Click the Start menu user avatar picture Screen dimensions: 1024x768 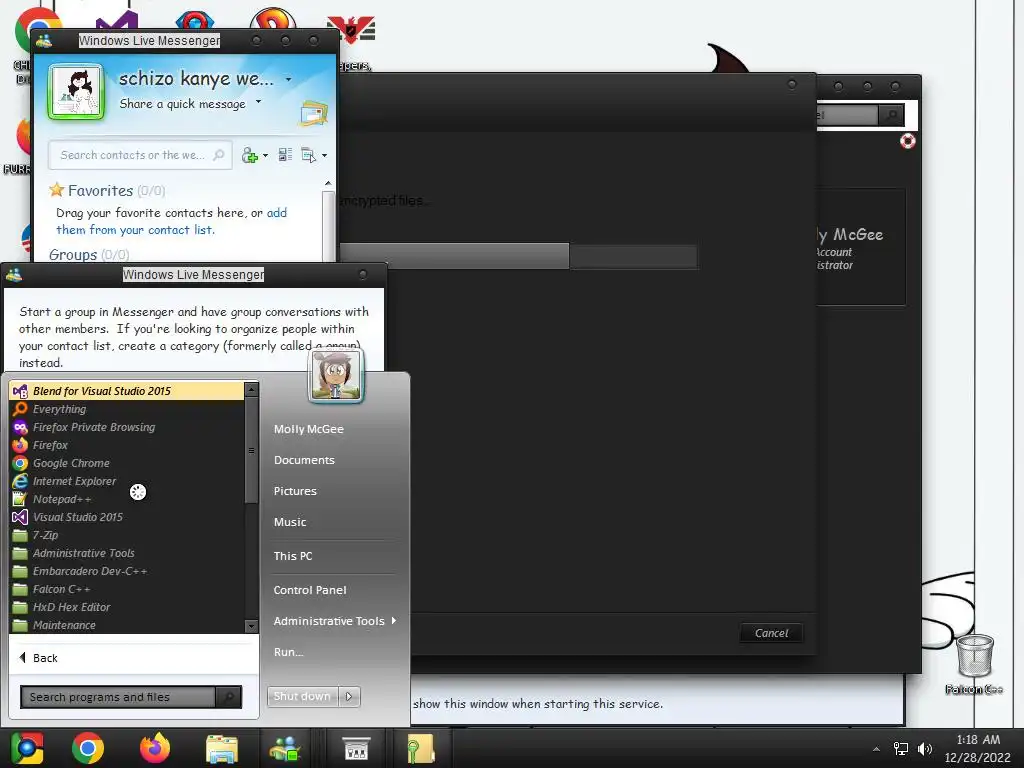click(x=336, y=376)
